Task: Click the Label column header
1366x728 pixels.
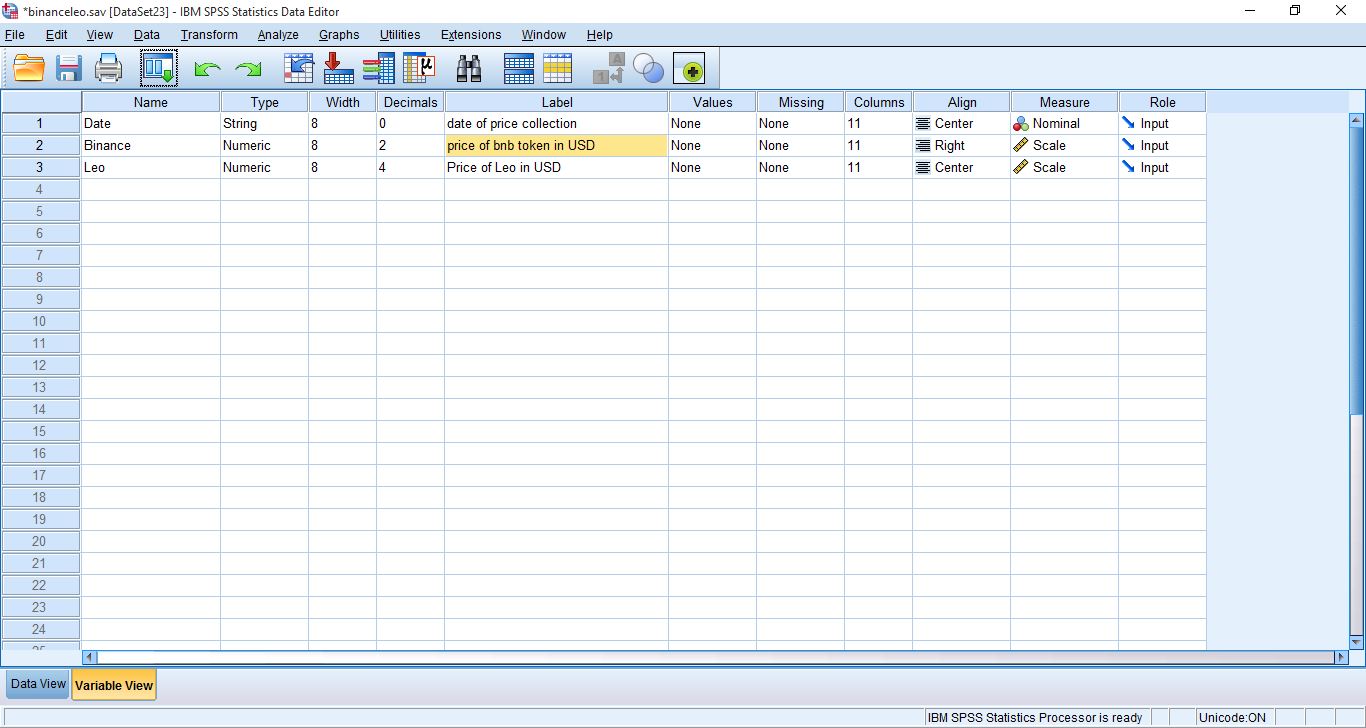Action: point(557,102)
